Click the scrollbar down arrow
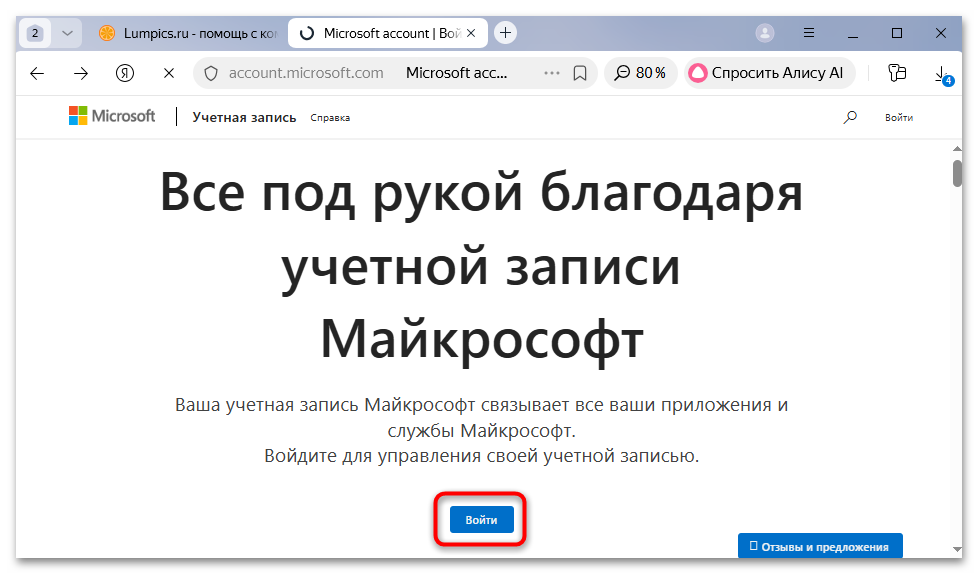The width and height of the screenshot is (978, 574). pos(957,550)
